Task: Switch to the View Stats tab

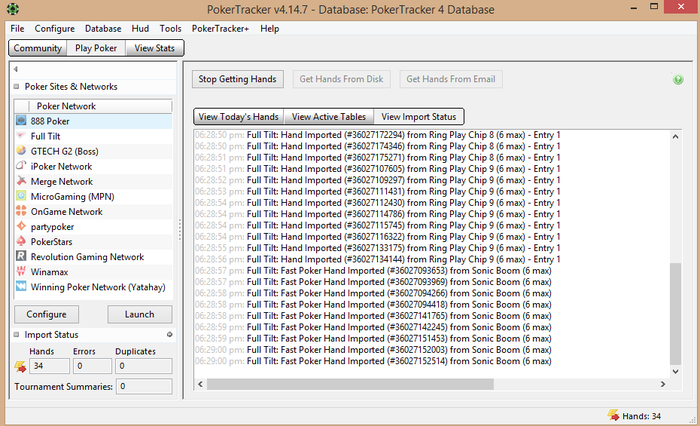Action: pyautogui.click(x=154, y=48)
